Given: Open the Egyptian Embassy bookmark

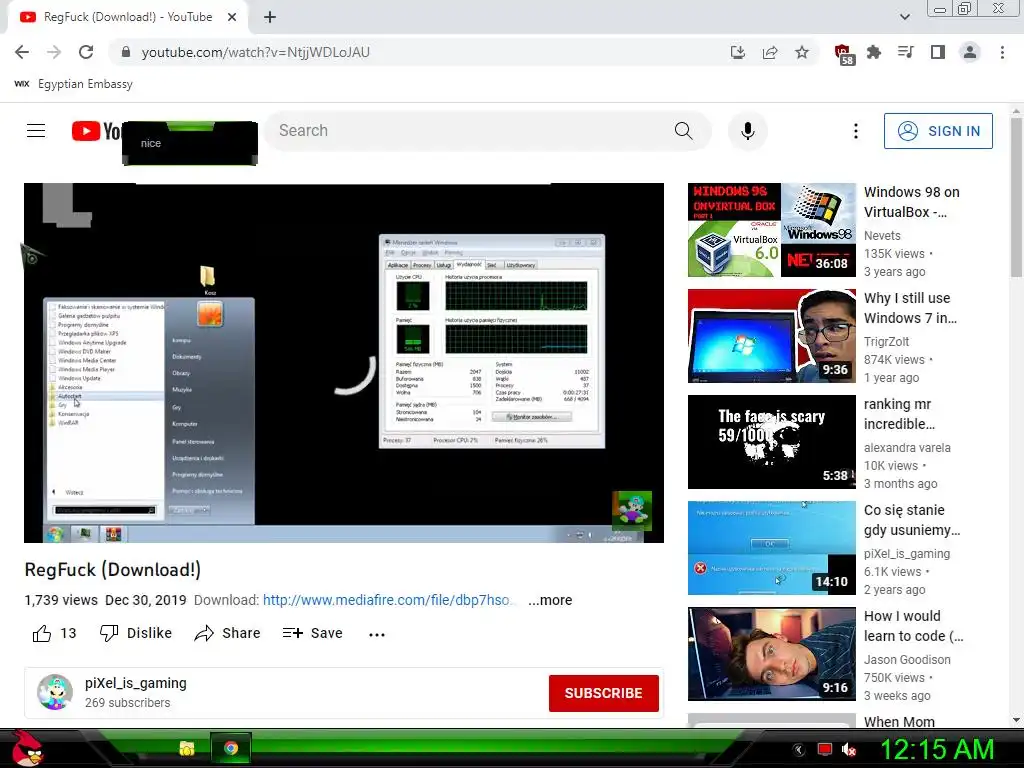Looking at the screenshot, I should click(73, 84).
